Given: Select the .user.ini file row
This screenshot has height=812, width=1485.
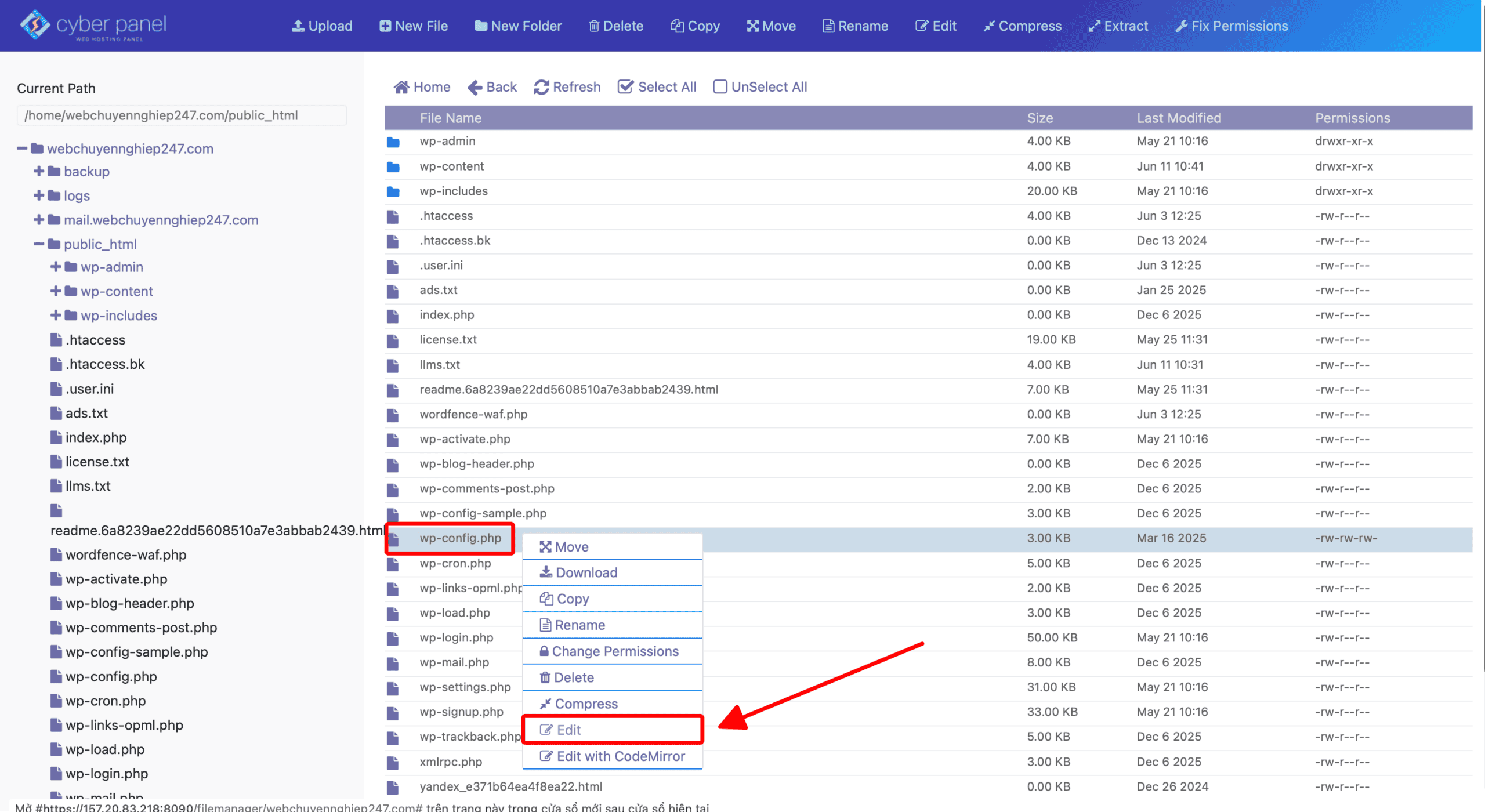Looking at the screenshot, I should tap(928, 266).
